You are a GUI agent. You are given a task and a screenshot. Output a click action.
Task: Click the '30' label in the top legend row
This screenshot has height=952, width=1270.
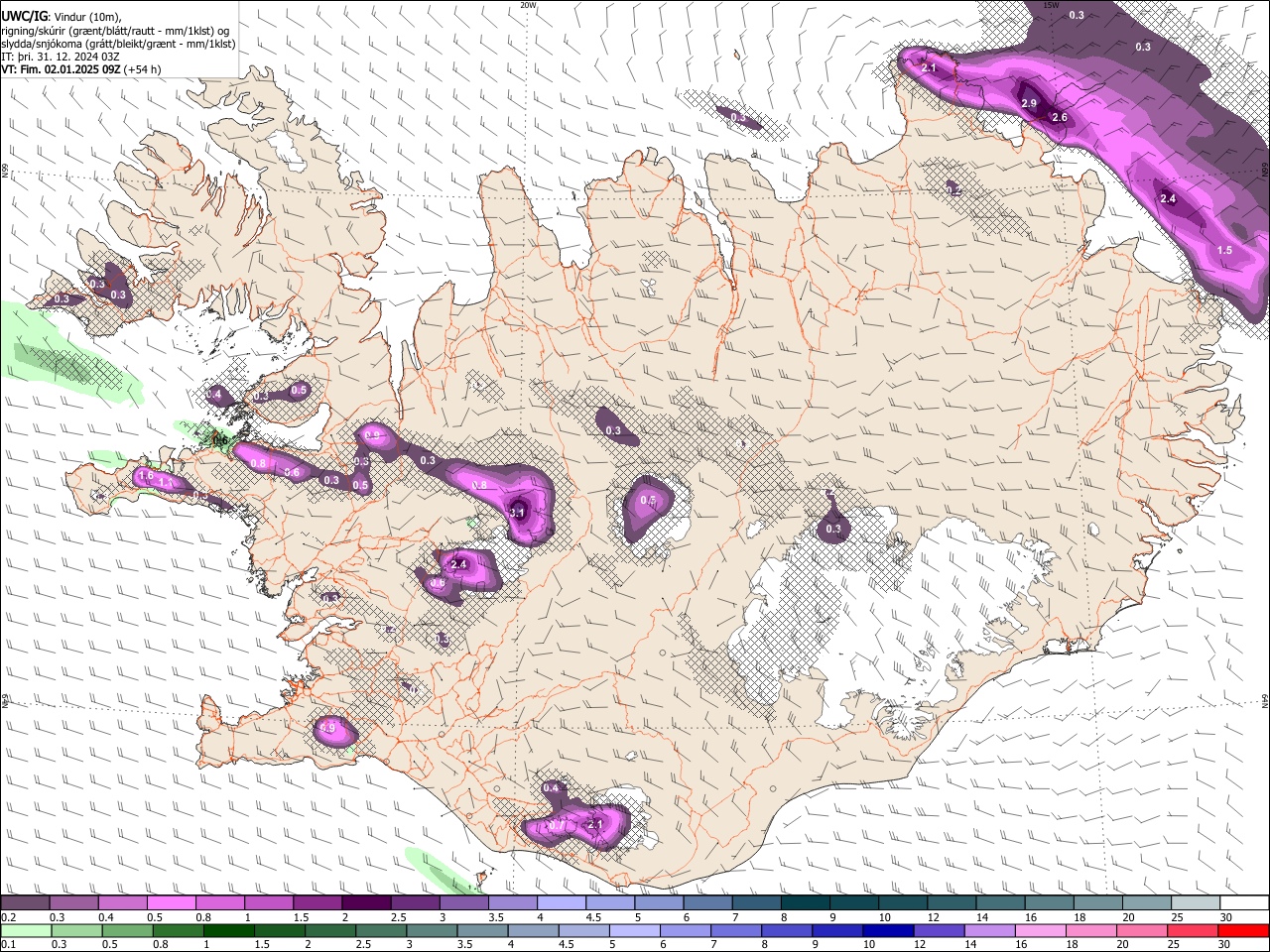click(x=1225, y=917)
